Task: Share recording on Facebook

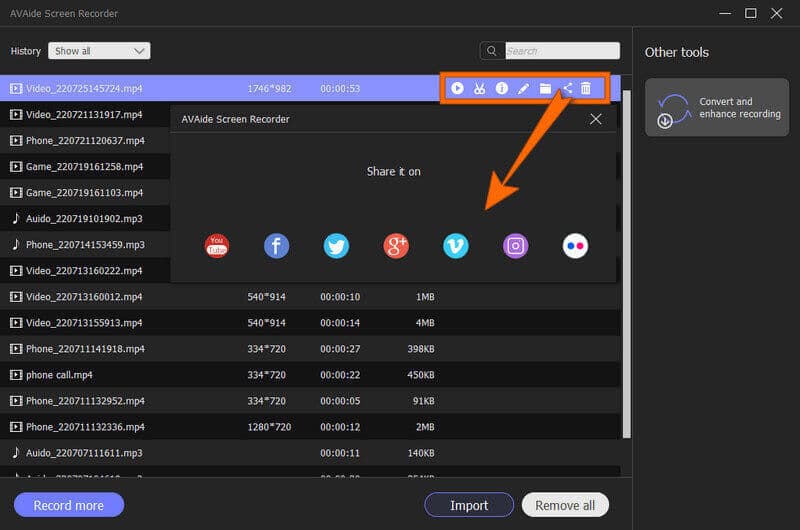Action: [x=277, y=246]
